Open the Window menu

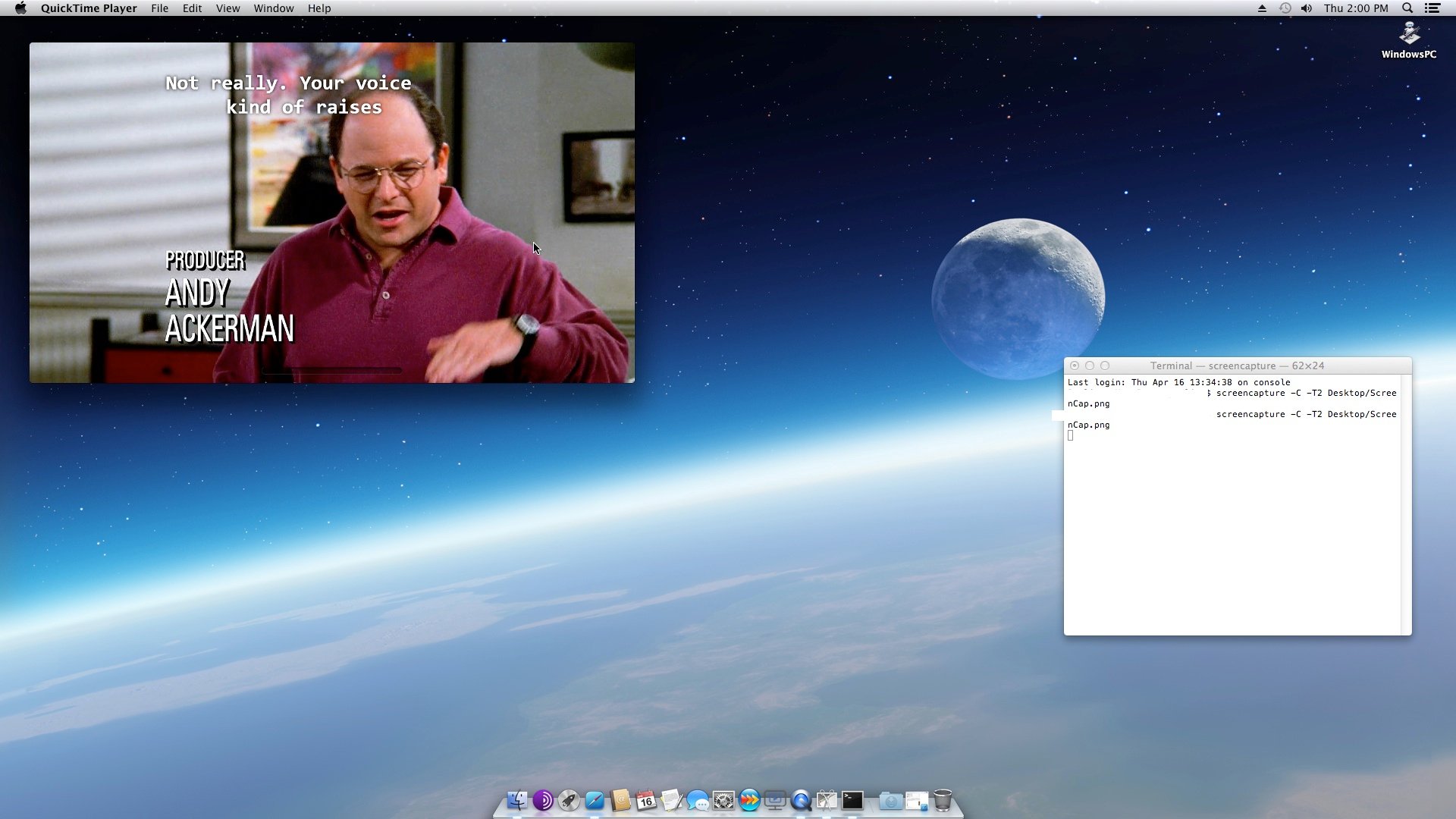(274, 8)
